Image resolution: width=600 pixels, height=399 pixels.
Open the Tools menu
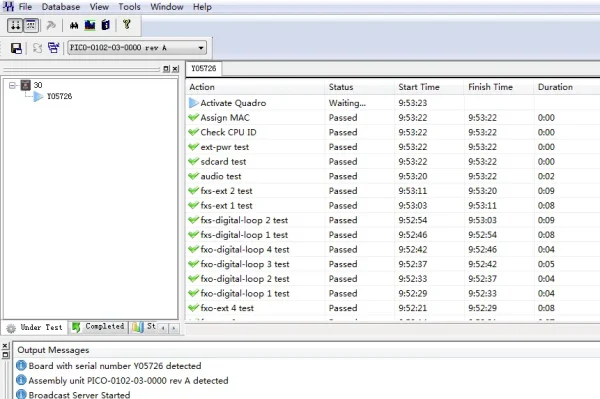[x=129, y=7]
